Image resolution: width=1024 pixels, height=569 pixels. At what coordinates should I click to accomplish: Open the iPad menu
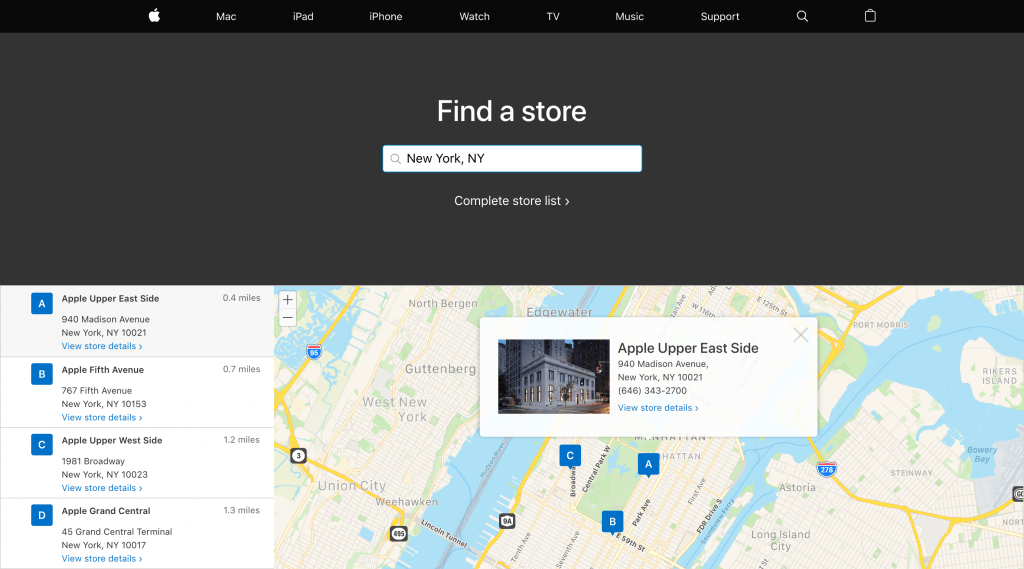(303, 16)
